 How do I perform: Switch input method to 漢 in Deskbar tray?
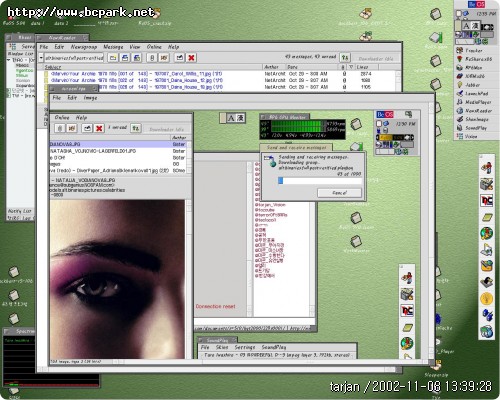pyautogui.click(x=475, y=26)
